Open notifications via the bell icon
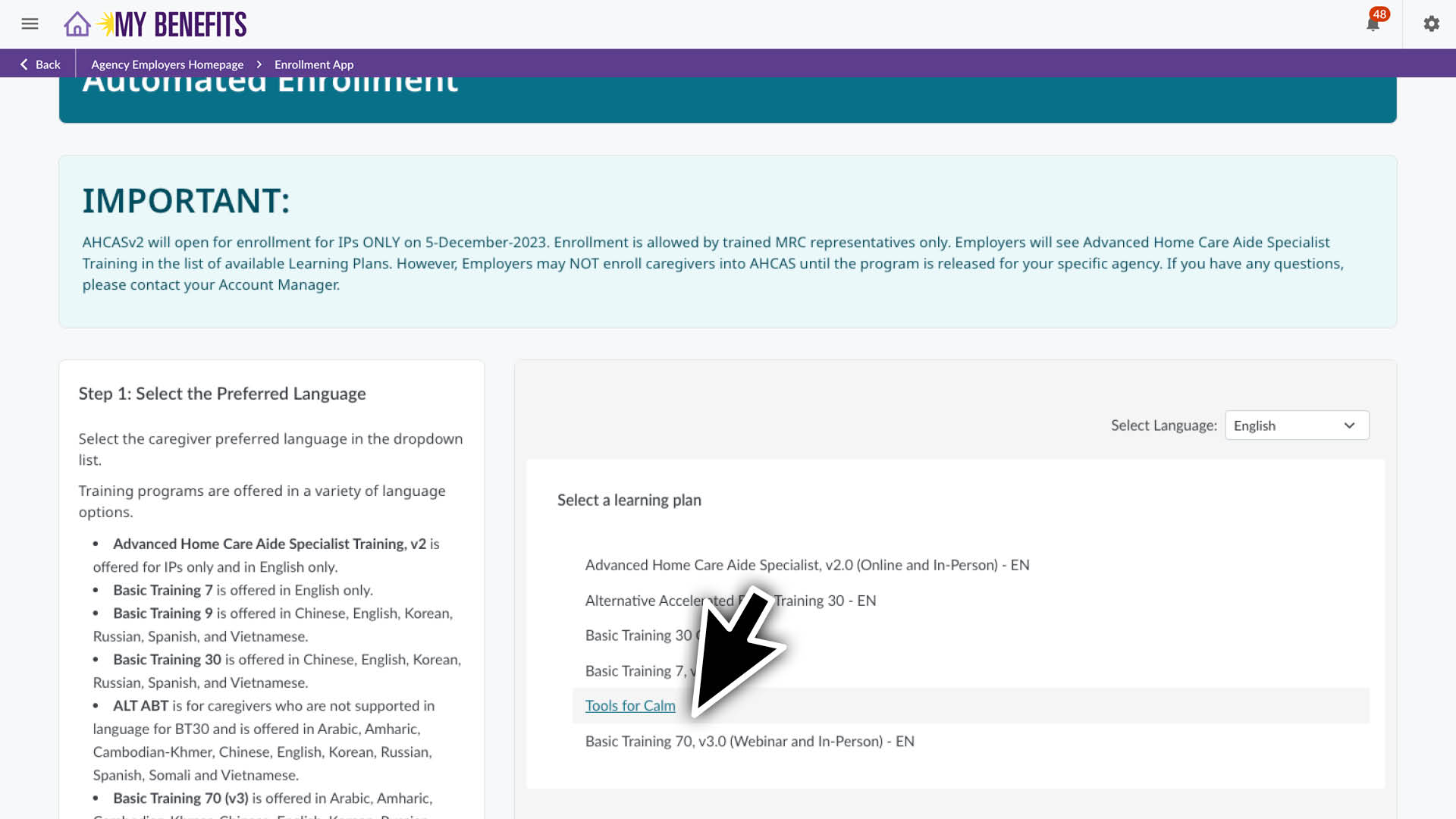This screenshot has width=1456, height=819. pyautogui.click(x=1373, y=25)
